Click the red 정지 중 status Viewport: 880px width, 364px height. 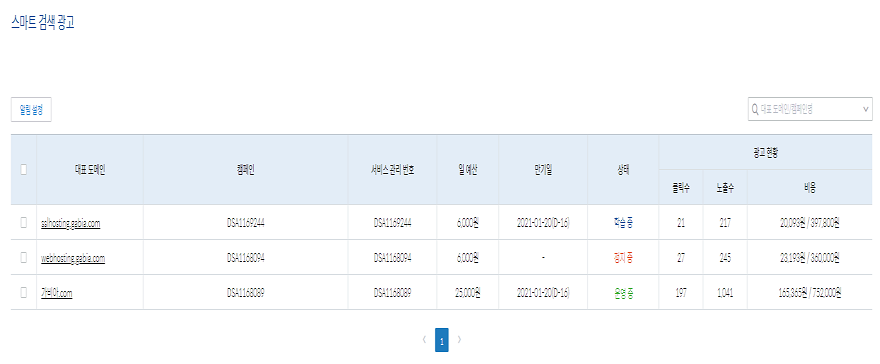click(x=623, y=258)
